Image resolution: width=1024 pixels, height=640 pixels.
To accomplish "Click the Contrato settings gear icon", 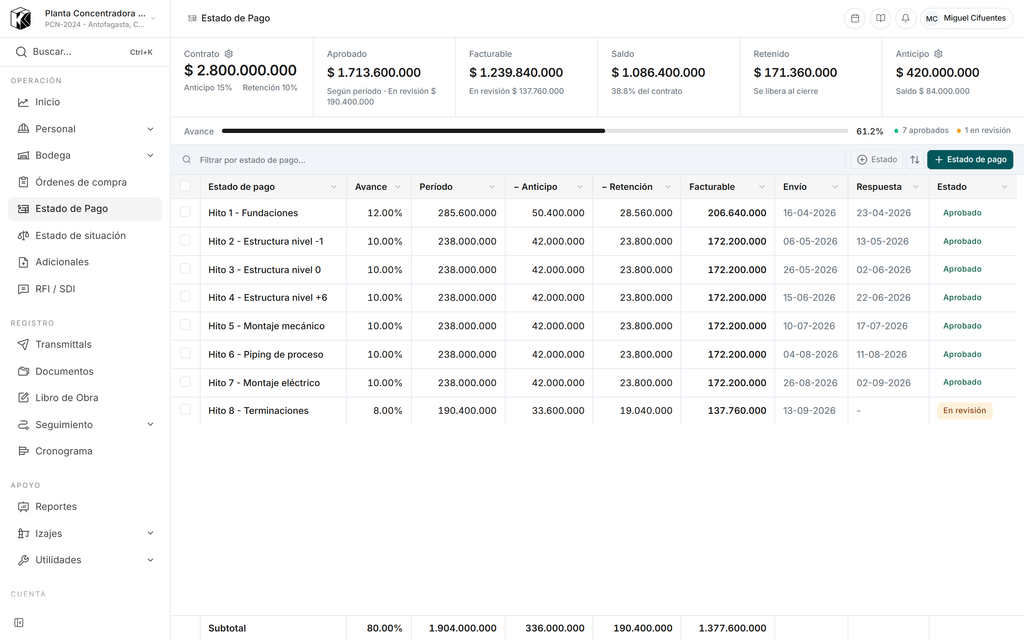I will point(229,54).
